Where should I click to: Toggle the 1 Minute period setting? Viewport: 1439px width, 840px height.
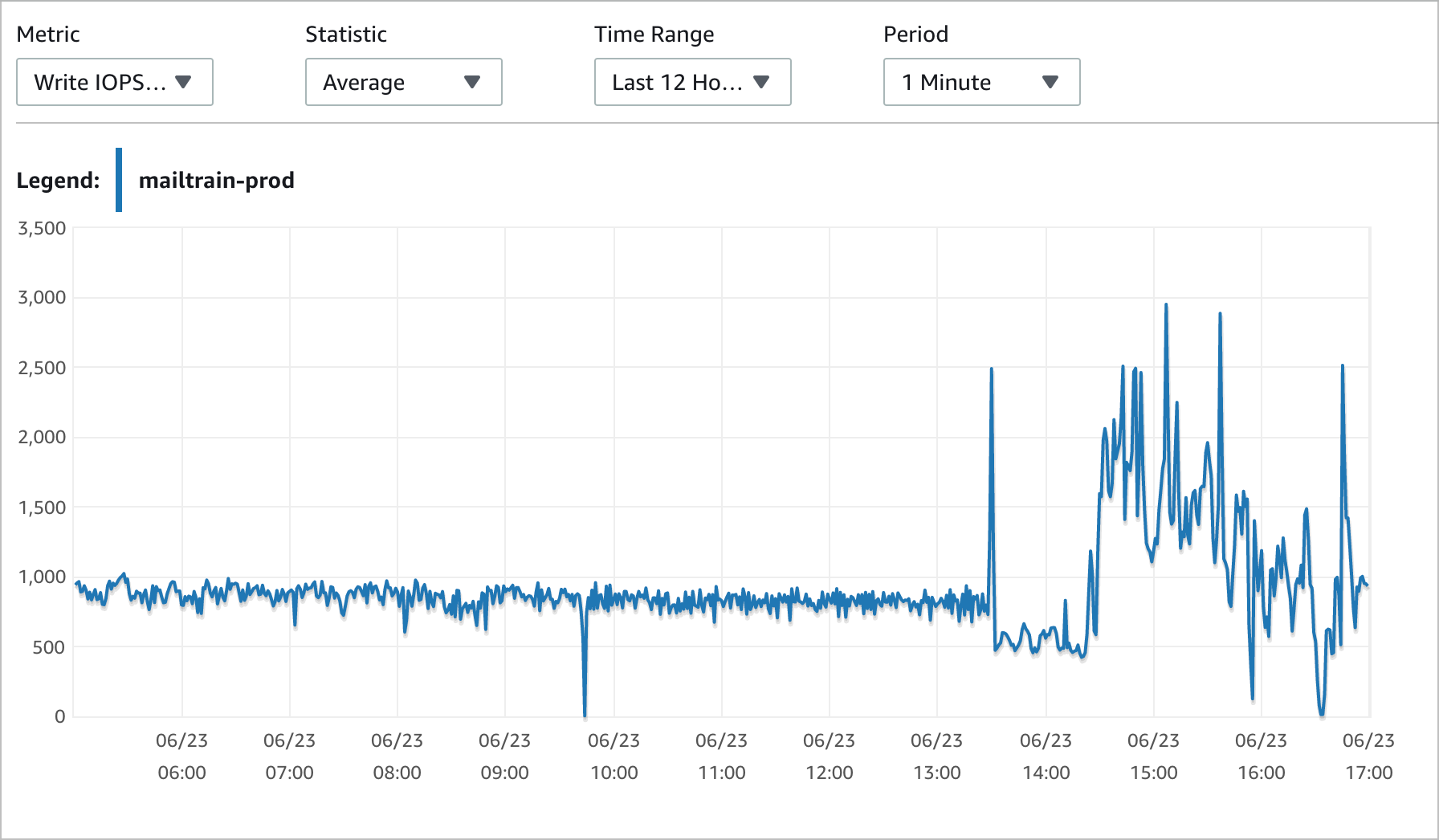pyautogui.click(x=980, y=82)
